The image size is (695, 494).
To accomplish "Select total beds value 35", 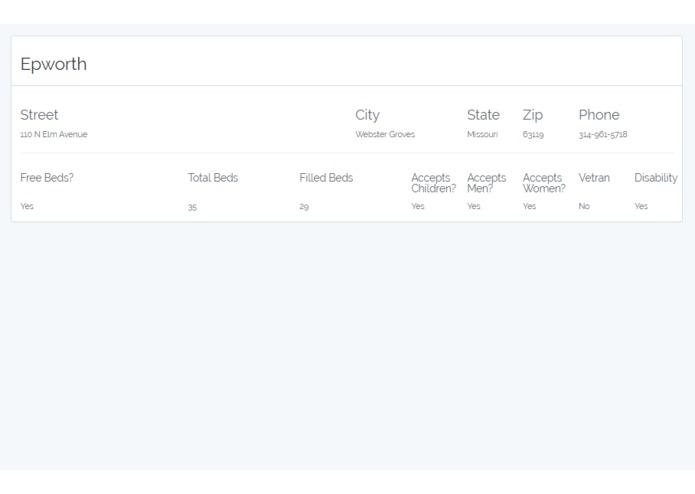I will tap(192, 207).
